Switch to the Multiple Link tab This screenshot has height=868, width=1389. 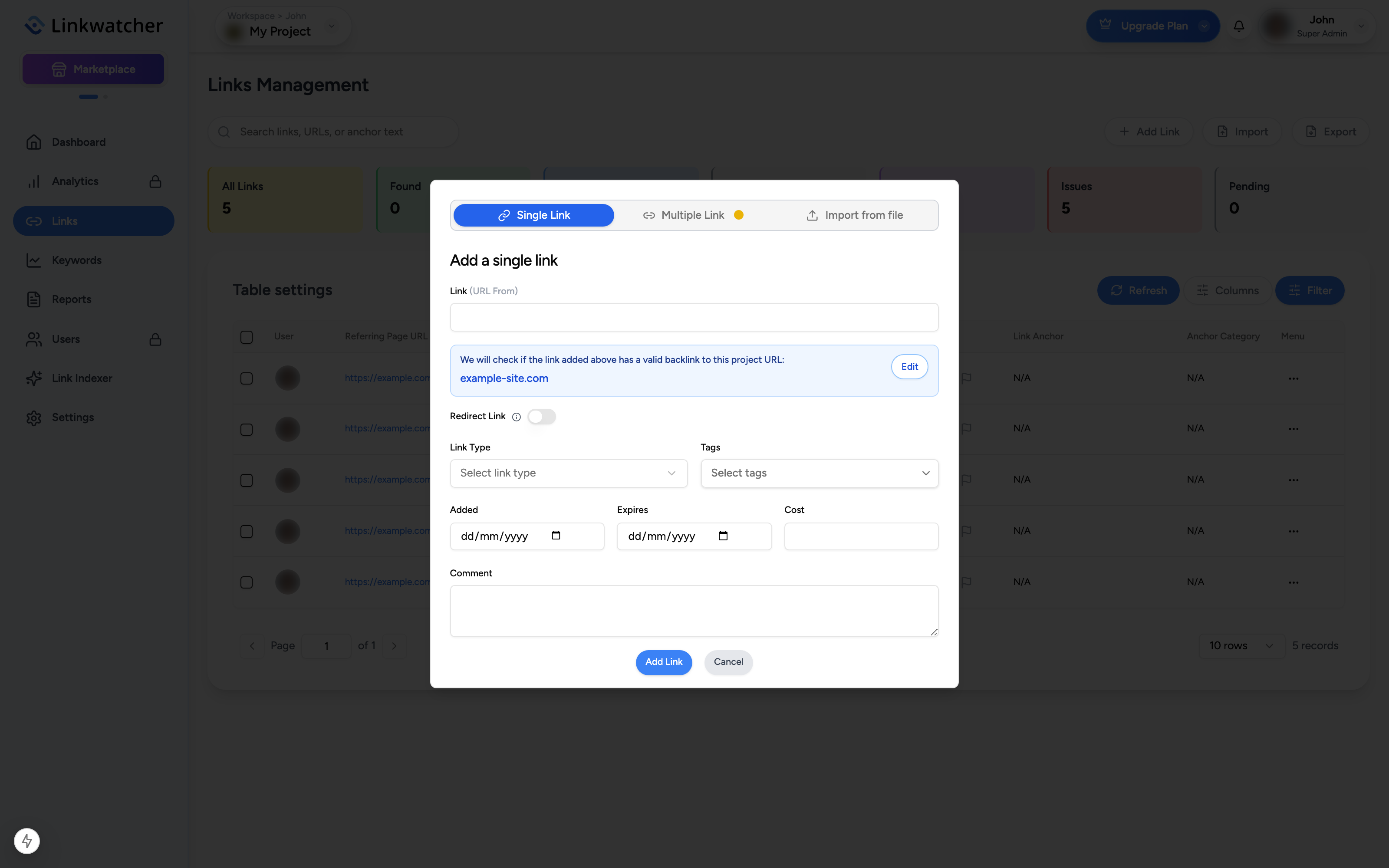(x=693, y=215)
